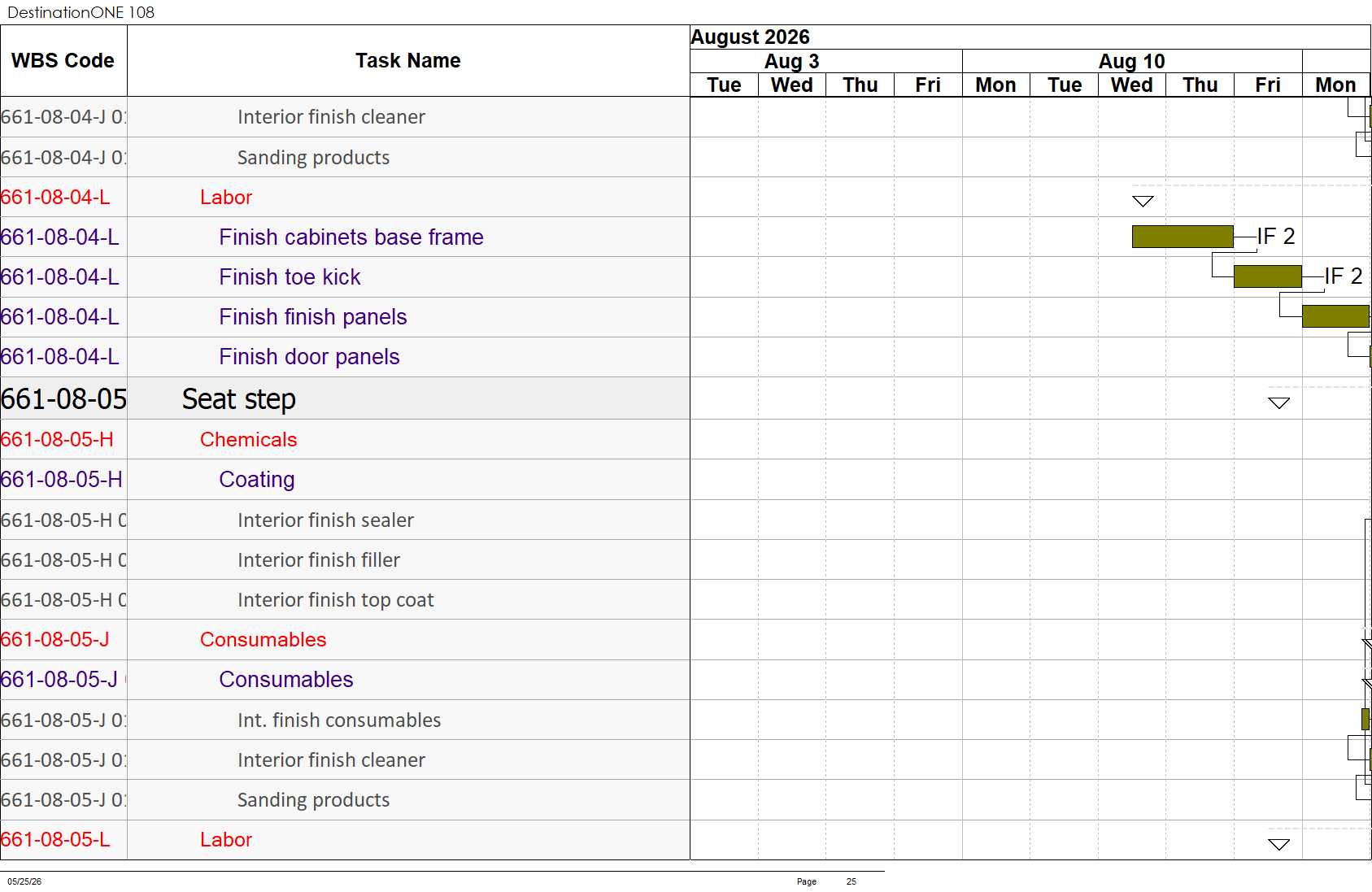Select the Coating task row
This screenshot has height=892, width=1372.
[345, 479]
